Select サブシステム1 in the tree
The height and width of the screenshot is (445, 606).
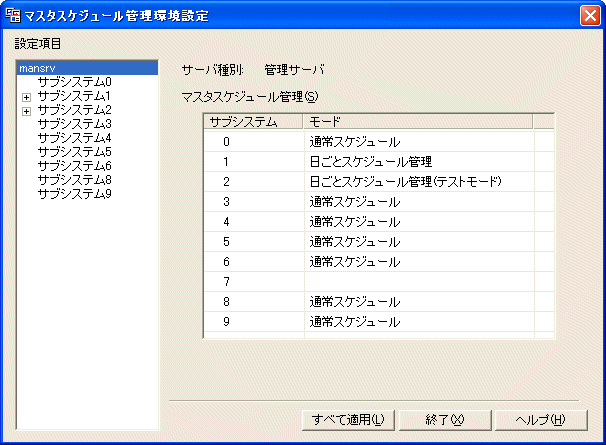click(74, 96)
